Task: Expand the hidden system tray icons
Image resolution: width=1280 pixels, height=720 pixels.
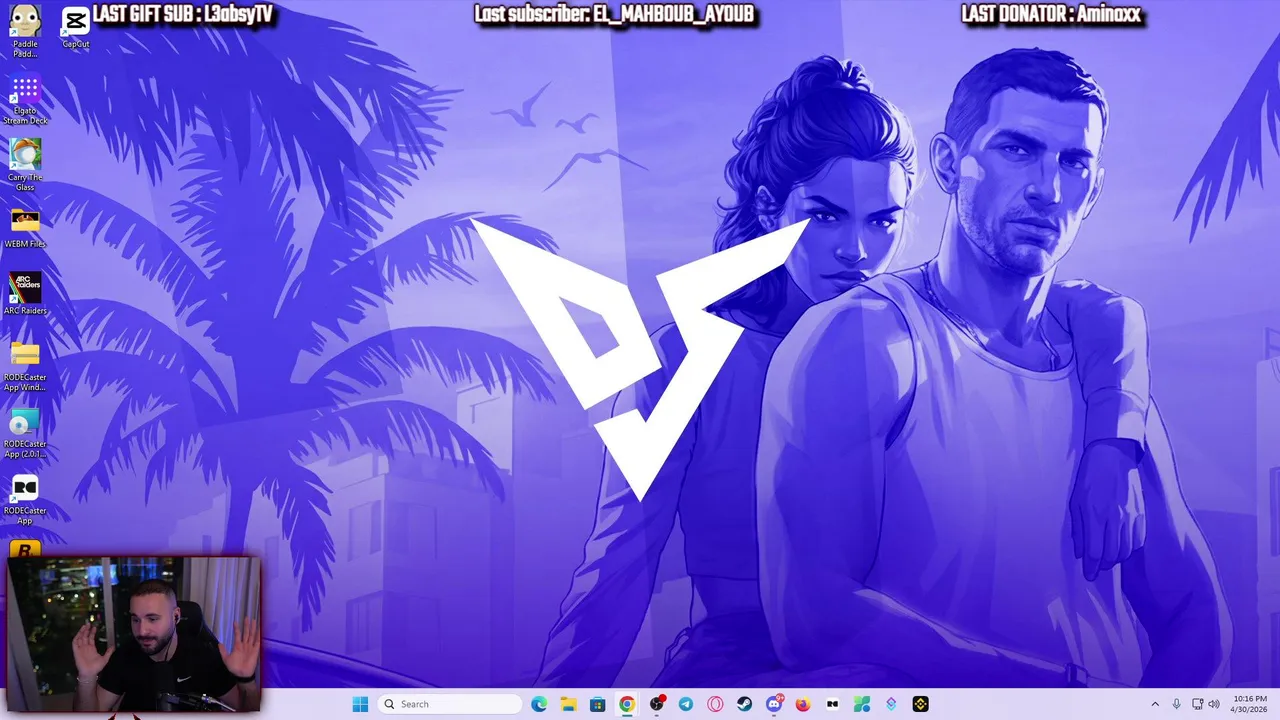Action: tap(1155, 704)
